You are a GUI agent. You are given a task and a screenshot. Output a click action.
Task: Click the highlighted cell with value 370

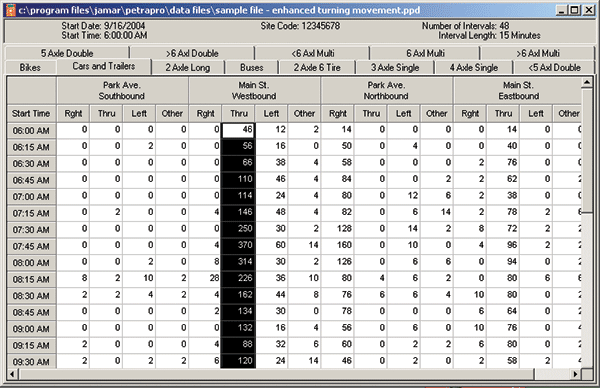click(238, 245)
